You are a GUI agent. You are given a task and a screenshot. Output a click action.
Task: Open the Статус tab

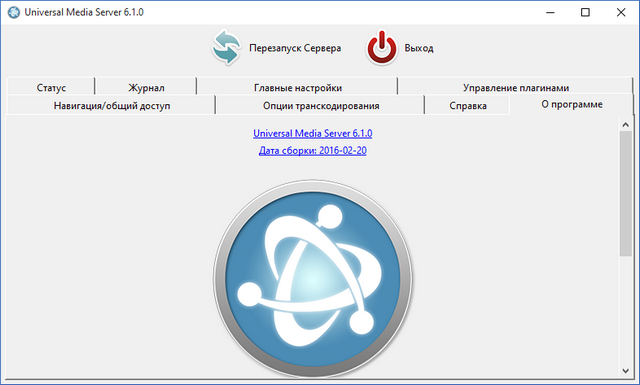coord(51,87)
